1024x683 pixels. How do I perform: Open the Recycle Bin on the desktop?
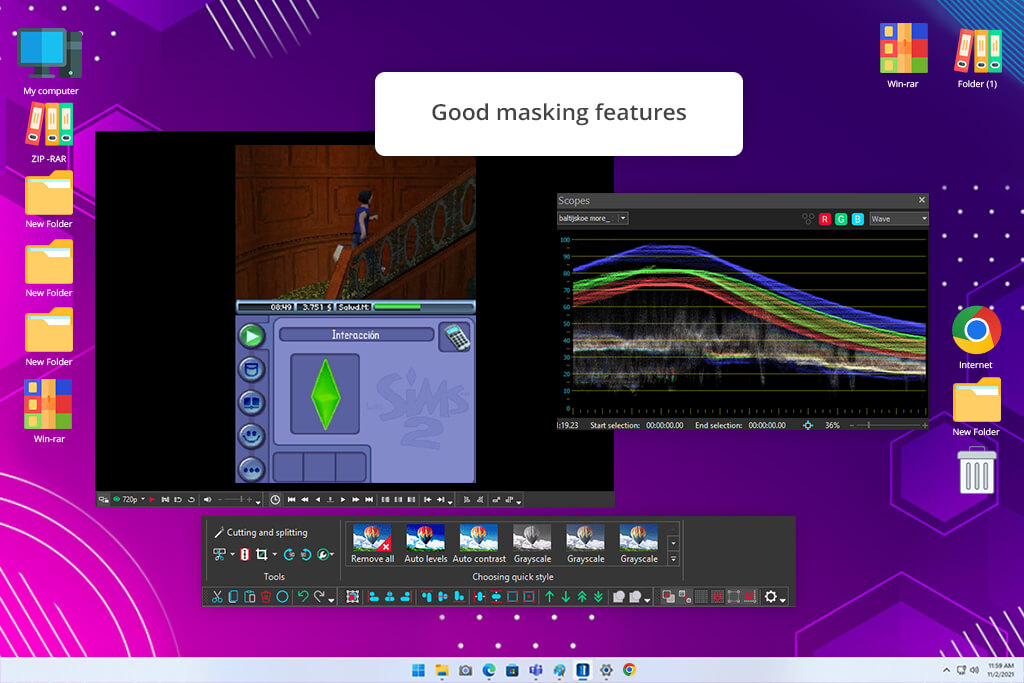[976, 469]
